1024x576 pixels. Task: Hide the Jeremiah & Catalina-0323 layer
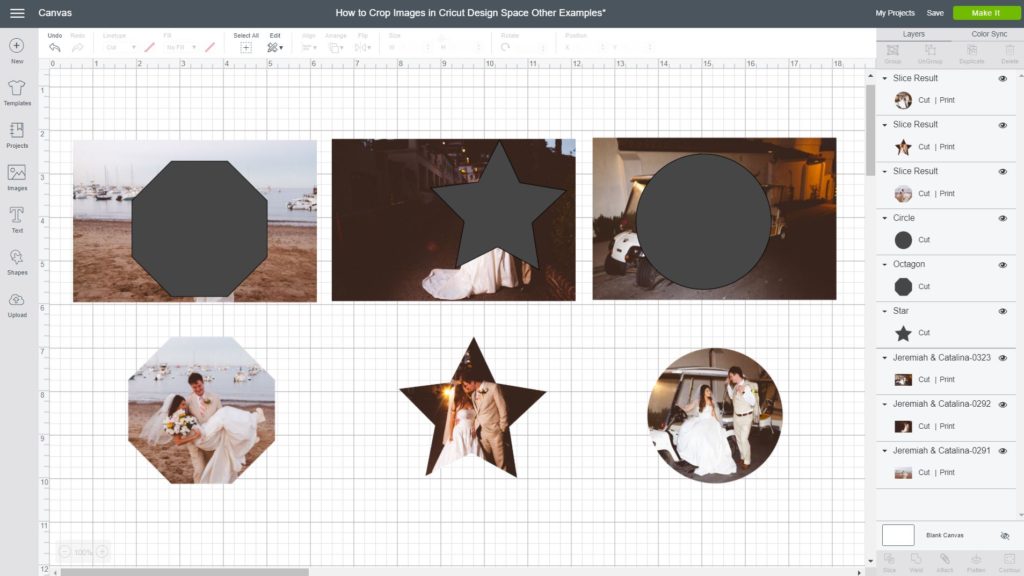click(1002, 358)
